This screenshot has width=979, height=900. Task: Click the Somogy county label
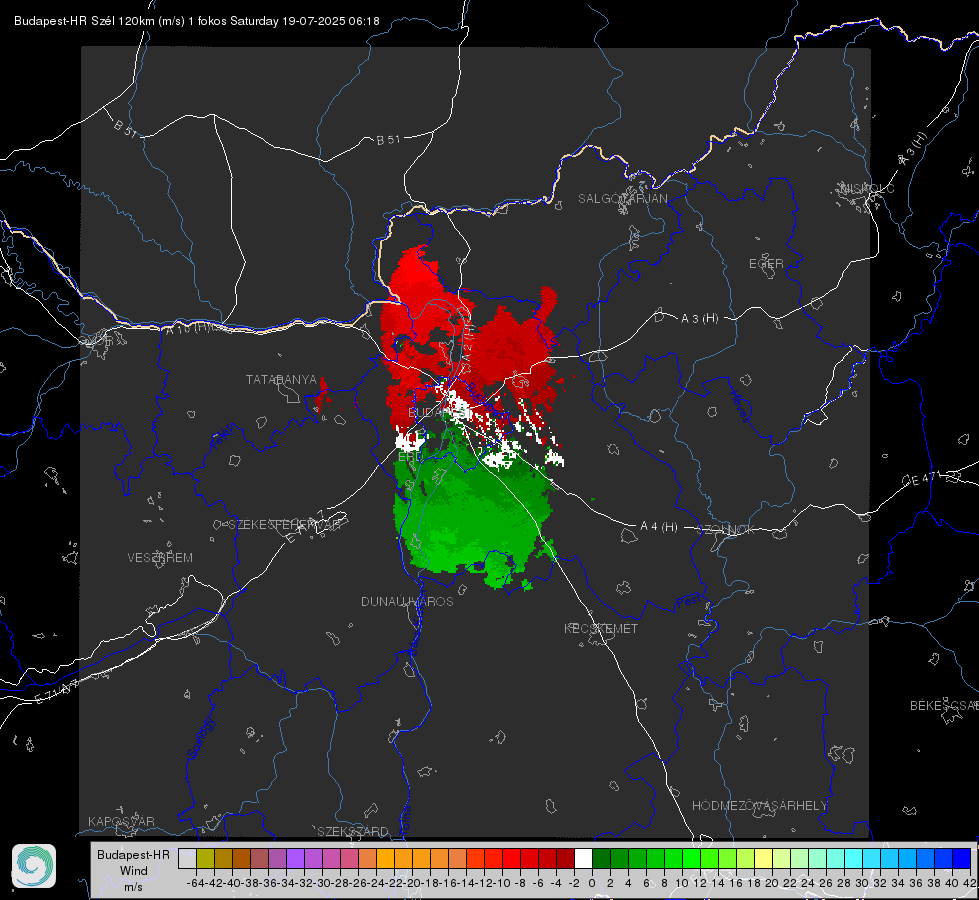(201, 738)
